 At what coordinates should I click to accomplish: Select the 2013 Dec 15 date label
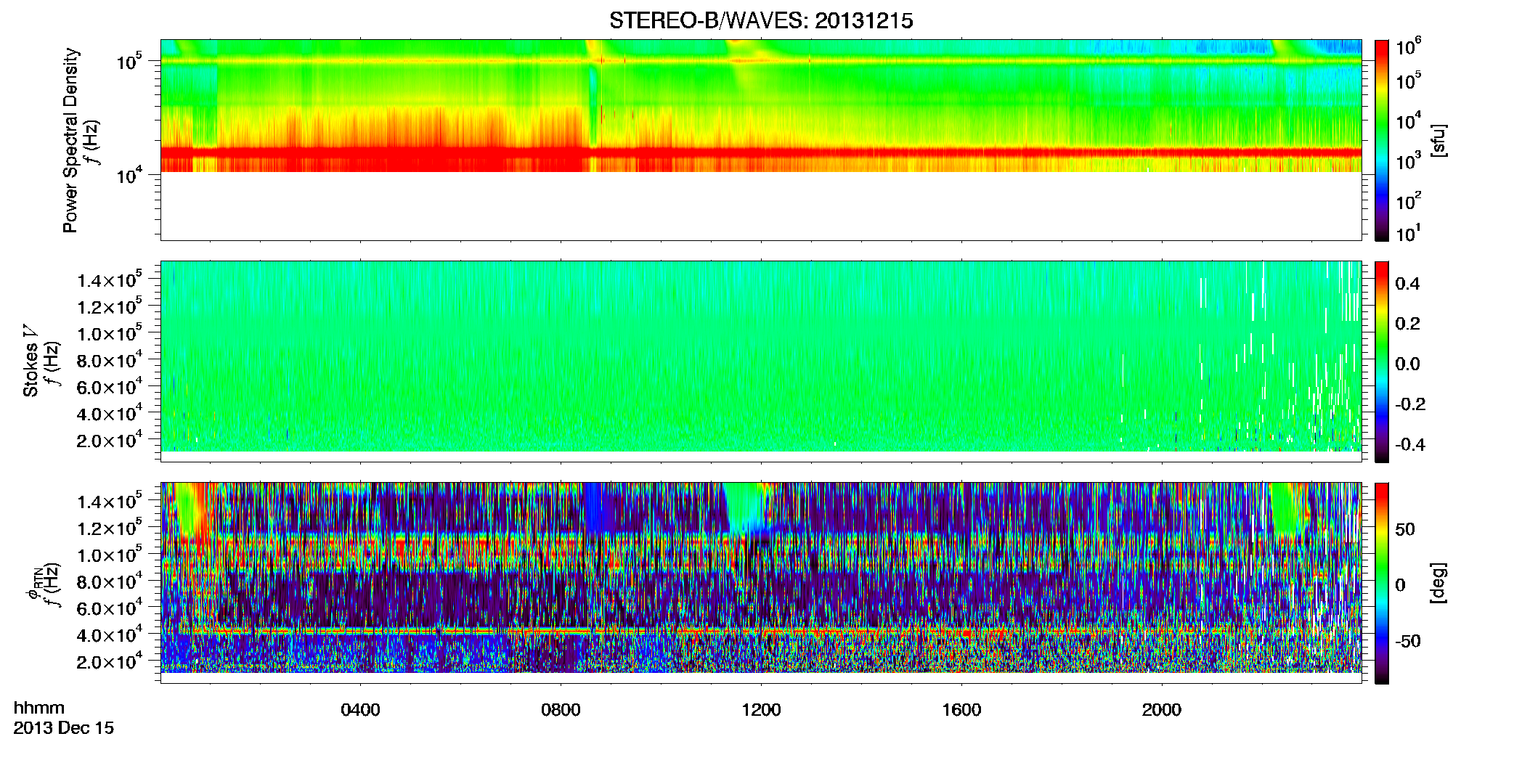pyautogui.click(x=64, y=728)
